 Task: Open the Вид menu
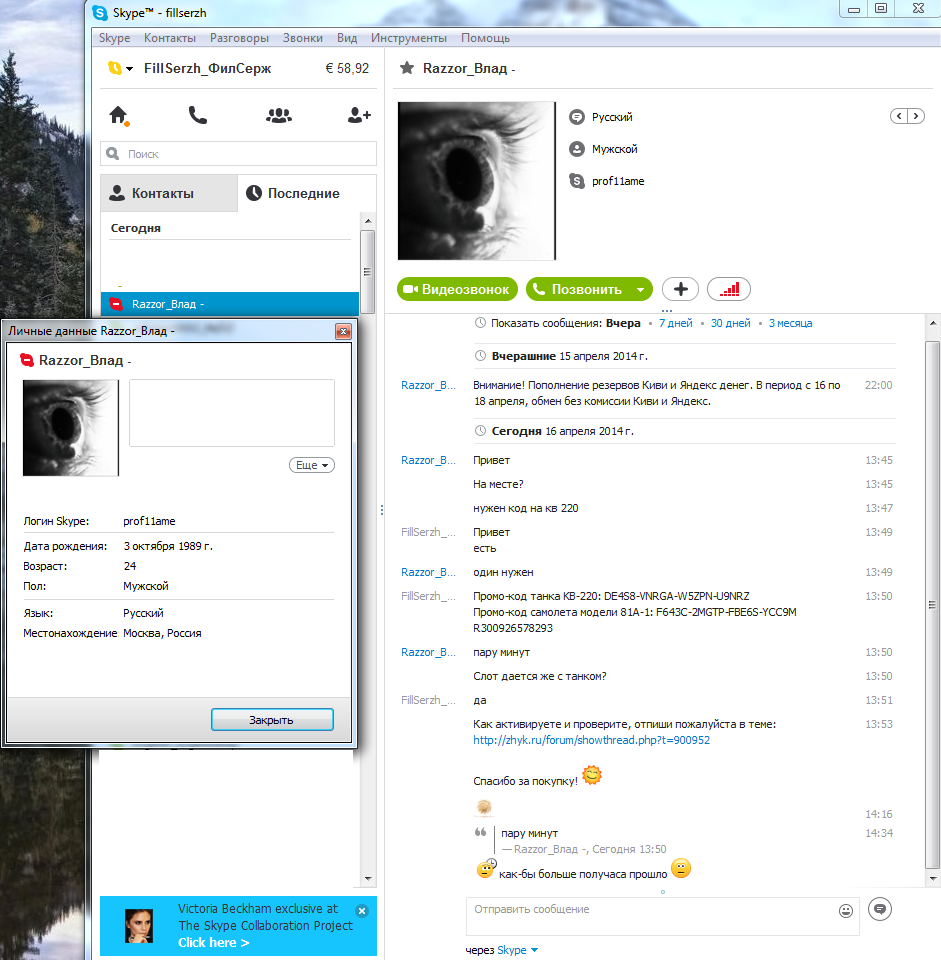point(347,38)
